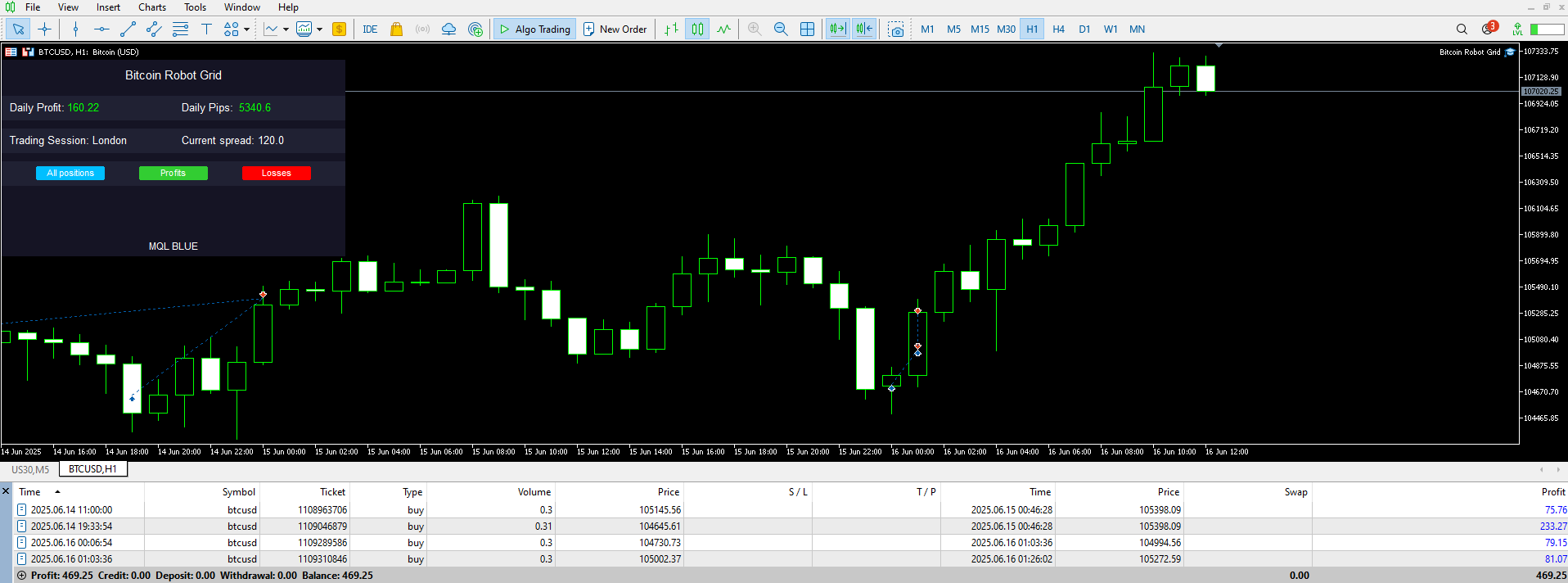Image resolution: width=1568 pixels, height=583 pixels.
Task: Select the W1 timeframe button
Action: (1111, 29)
